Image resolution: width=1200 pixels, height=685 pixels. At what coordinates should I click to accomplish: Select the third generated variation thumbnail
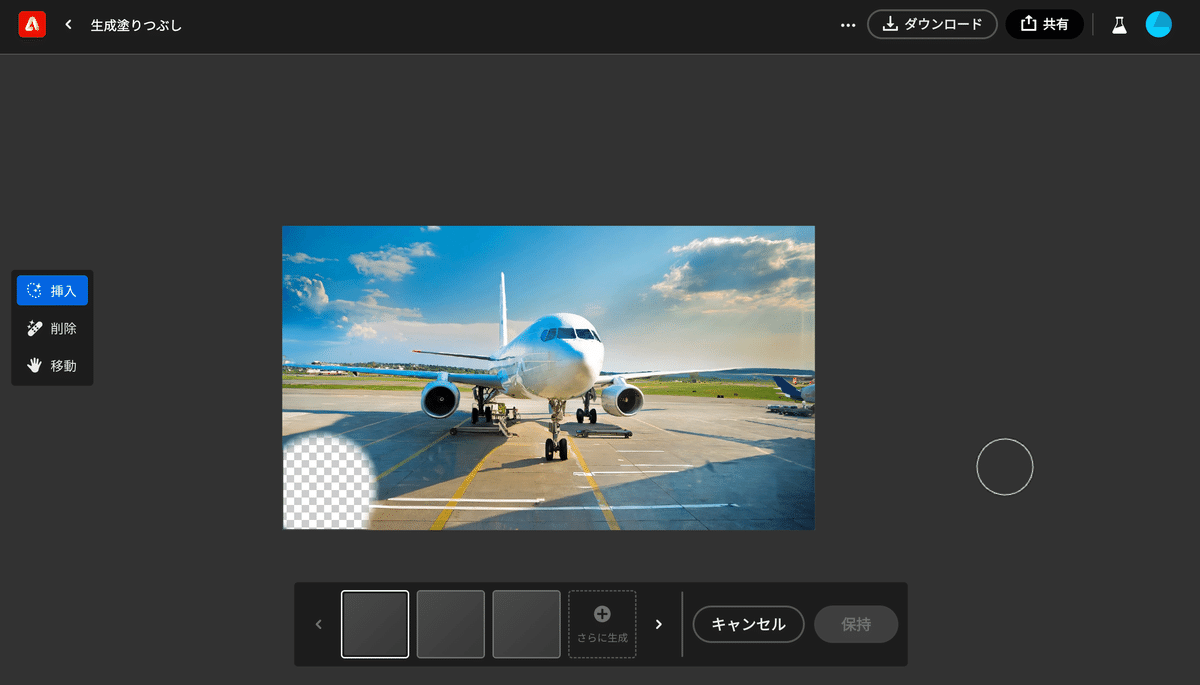click(526, 624)
